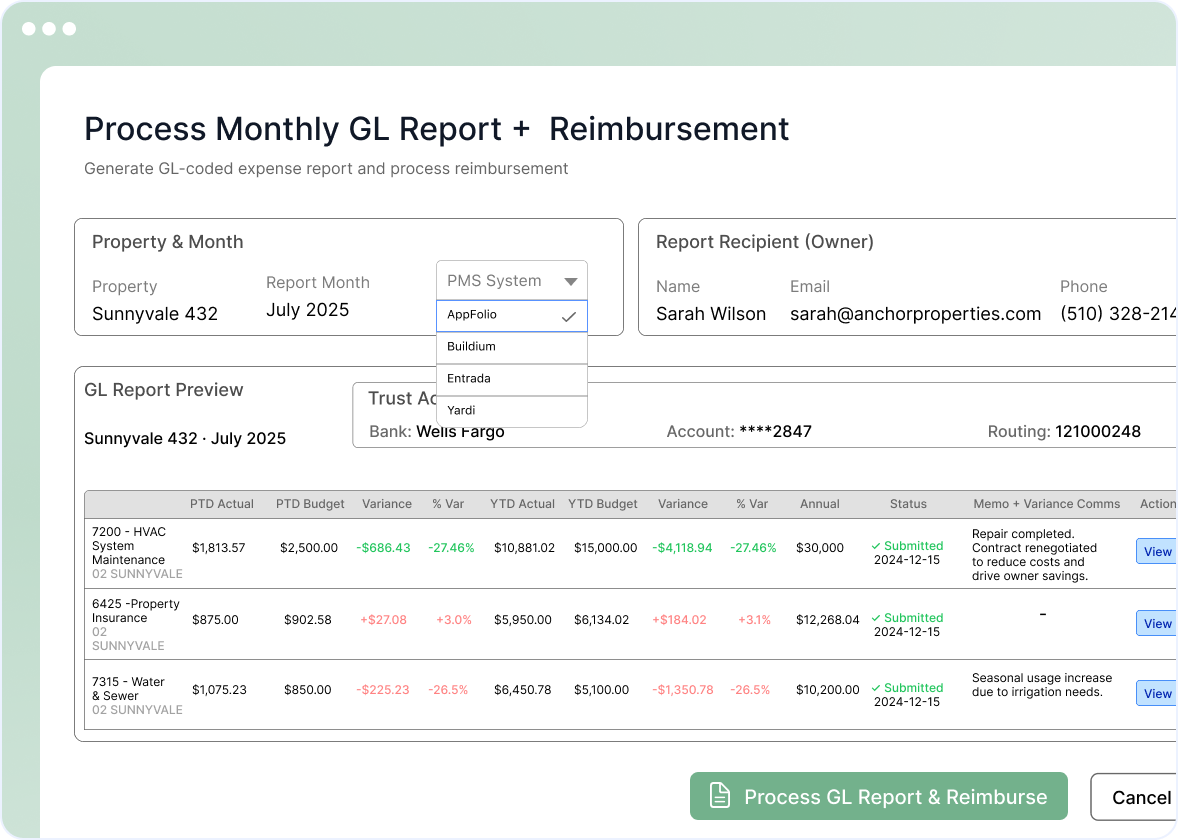Click Process GL Report & Reimburse button
1178x840 pixels.
[878, 796]
